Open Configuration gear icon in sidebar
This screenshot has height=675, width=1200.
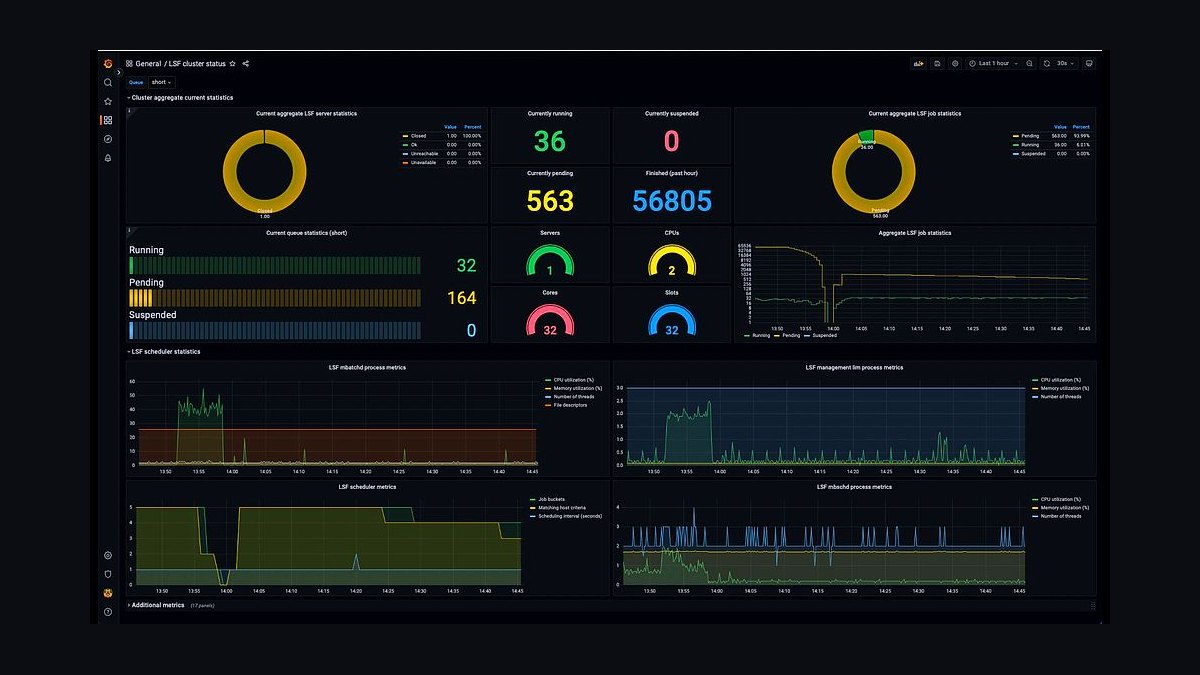(107, 555)
